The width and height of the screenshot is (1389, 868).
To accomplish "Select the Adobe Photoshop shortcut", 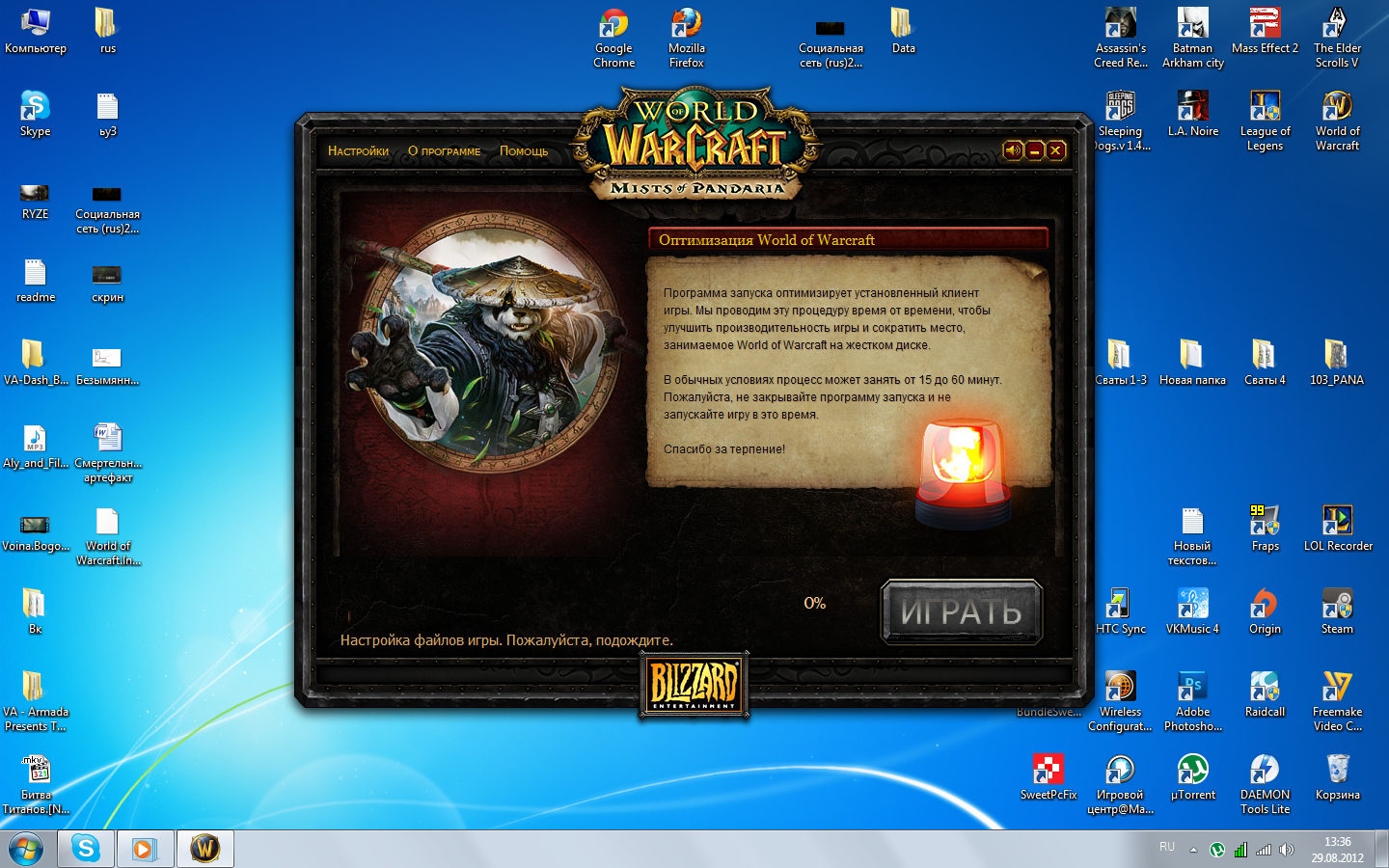I will (1193, 702).
